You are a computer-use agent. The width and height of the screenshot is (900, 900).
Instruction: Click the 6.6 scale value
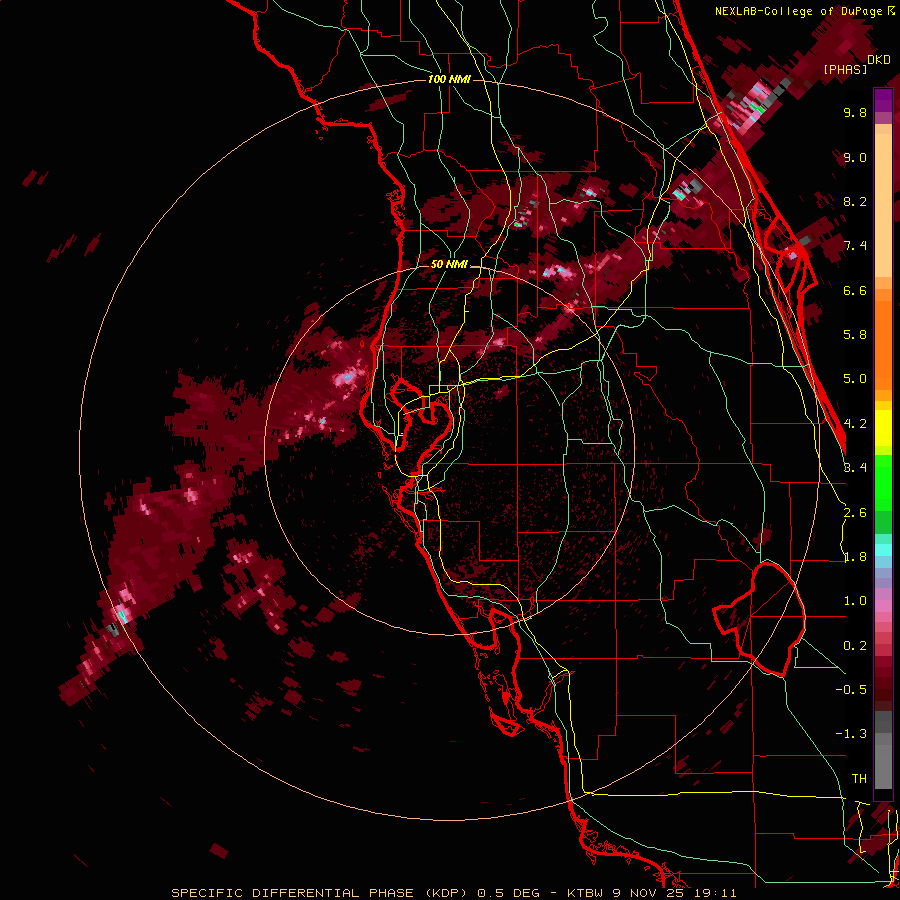tap(855, 290)
